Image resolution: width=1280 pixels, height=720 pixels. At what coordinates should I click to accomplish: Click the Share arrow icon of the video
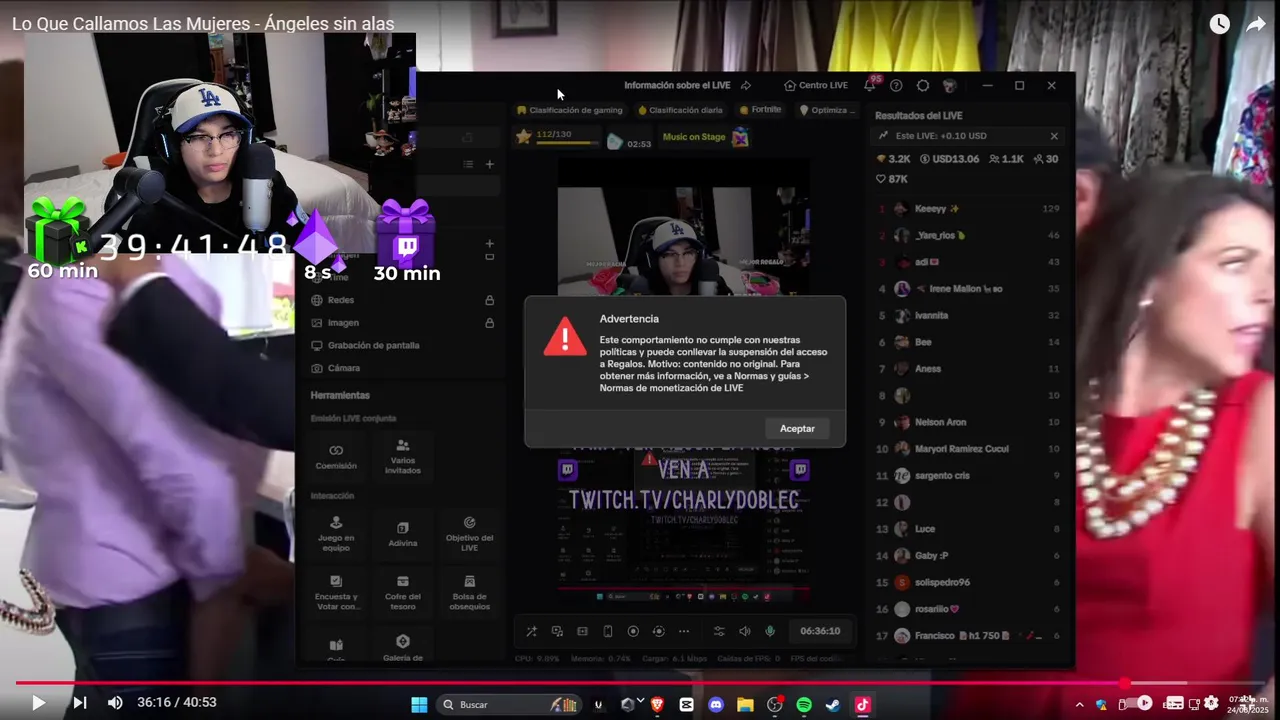point(1256,24)
